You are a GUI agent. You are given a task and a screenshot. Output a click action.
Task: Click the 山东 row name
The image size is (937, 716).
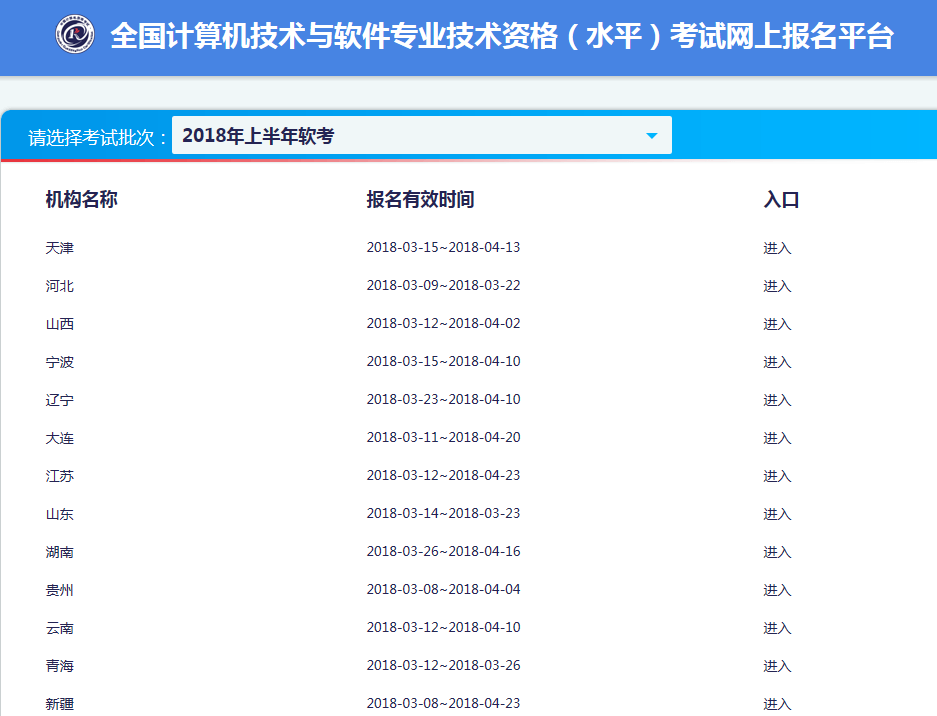pos(60,514)
